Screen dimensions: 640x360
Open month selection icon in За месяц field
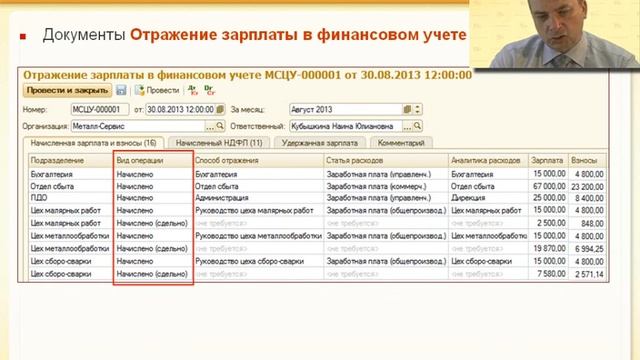(x=407, y=109)
